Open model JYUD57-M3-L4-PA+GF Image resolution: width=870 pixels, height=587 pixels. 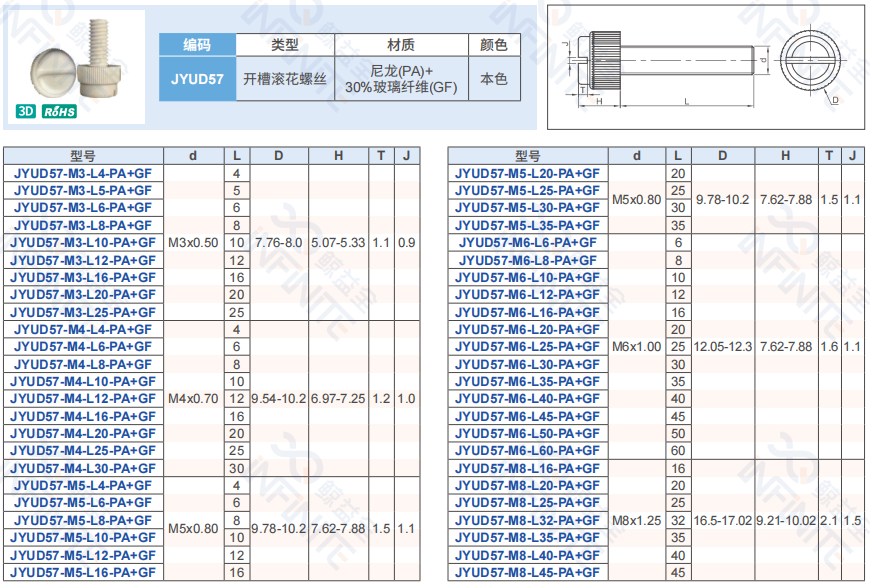point(83,173)
